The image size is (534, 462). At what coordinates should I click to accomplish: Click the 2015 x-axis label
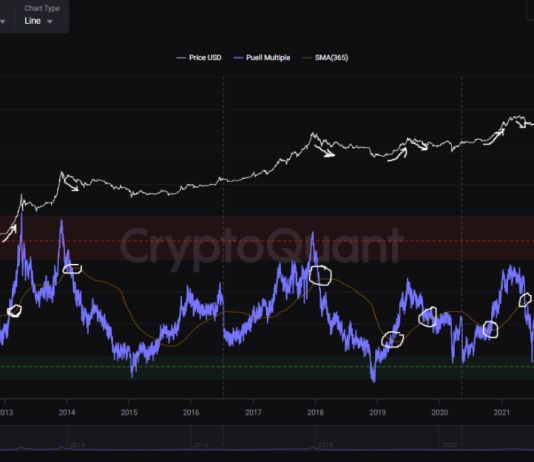129,412
